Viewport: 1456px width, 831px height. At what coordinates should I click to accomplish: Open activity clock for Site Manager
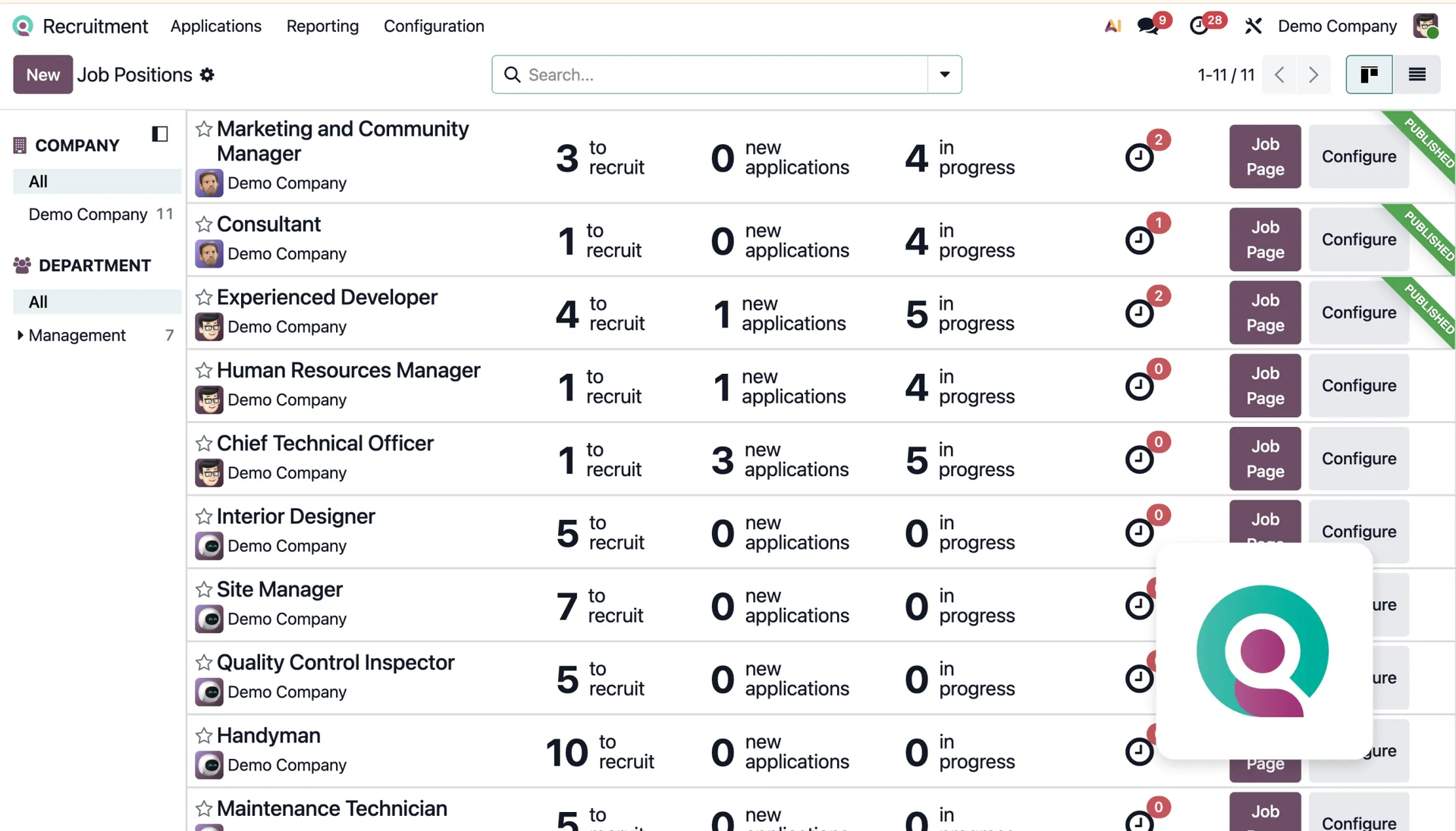(x=1139, y=606)
